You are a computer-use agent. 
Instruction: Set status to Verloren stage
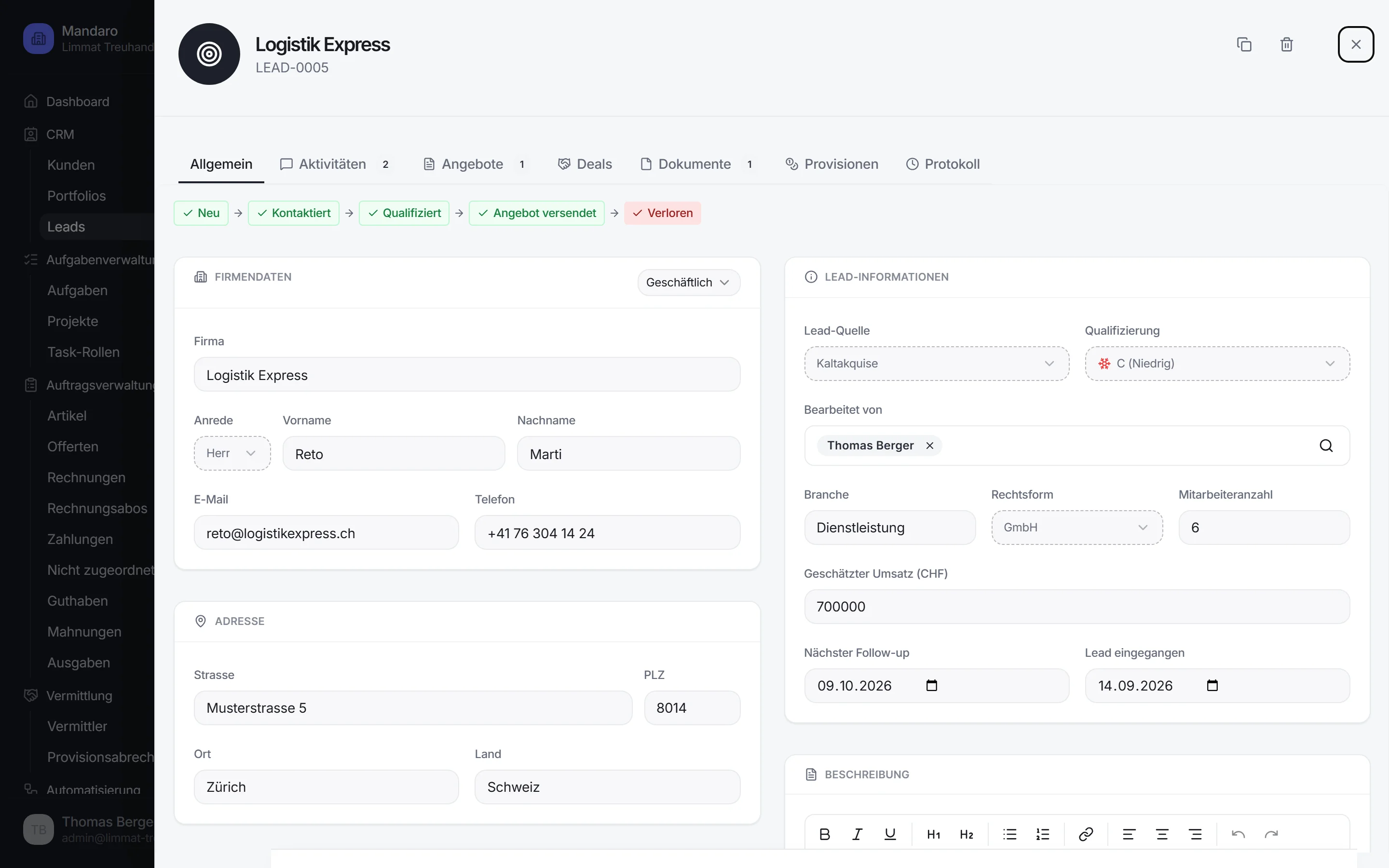tap(662, 213)
